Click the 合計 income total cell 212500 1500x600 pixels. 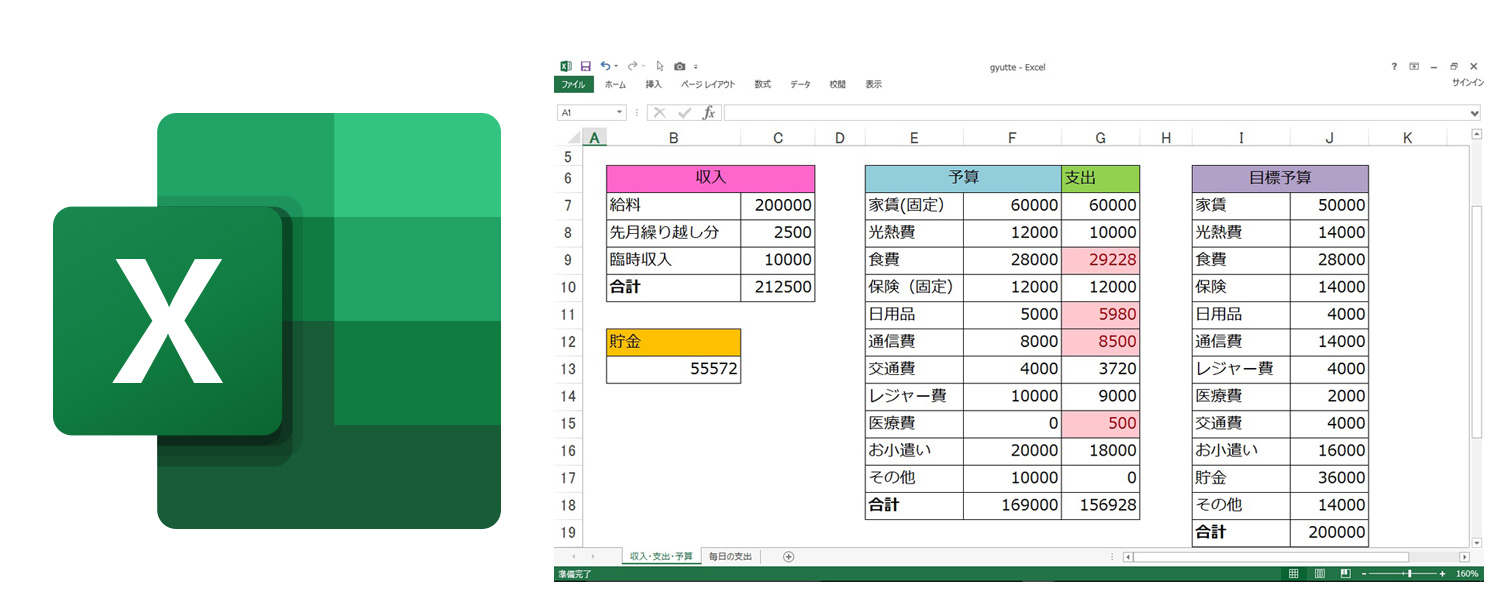[778, 287]
